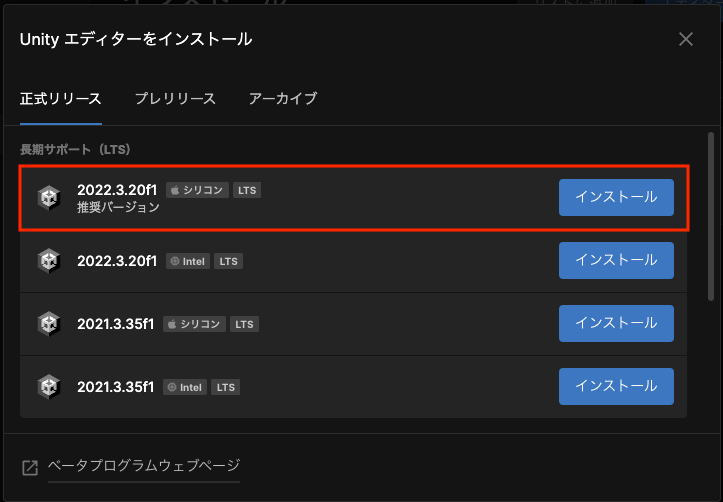Viewport: 723px width, 502px height.
Task: Click the Intel badge on 2022.3.20f1
Action: click(x=188, y=261)
